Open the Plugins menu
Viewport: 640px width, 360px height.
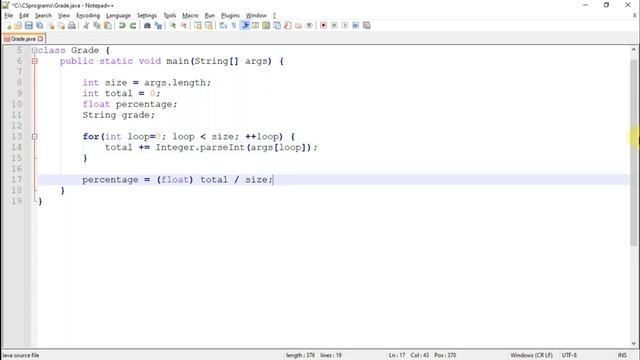(230, 16)
